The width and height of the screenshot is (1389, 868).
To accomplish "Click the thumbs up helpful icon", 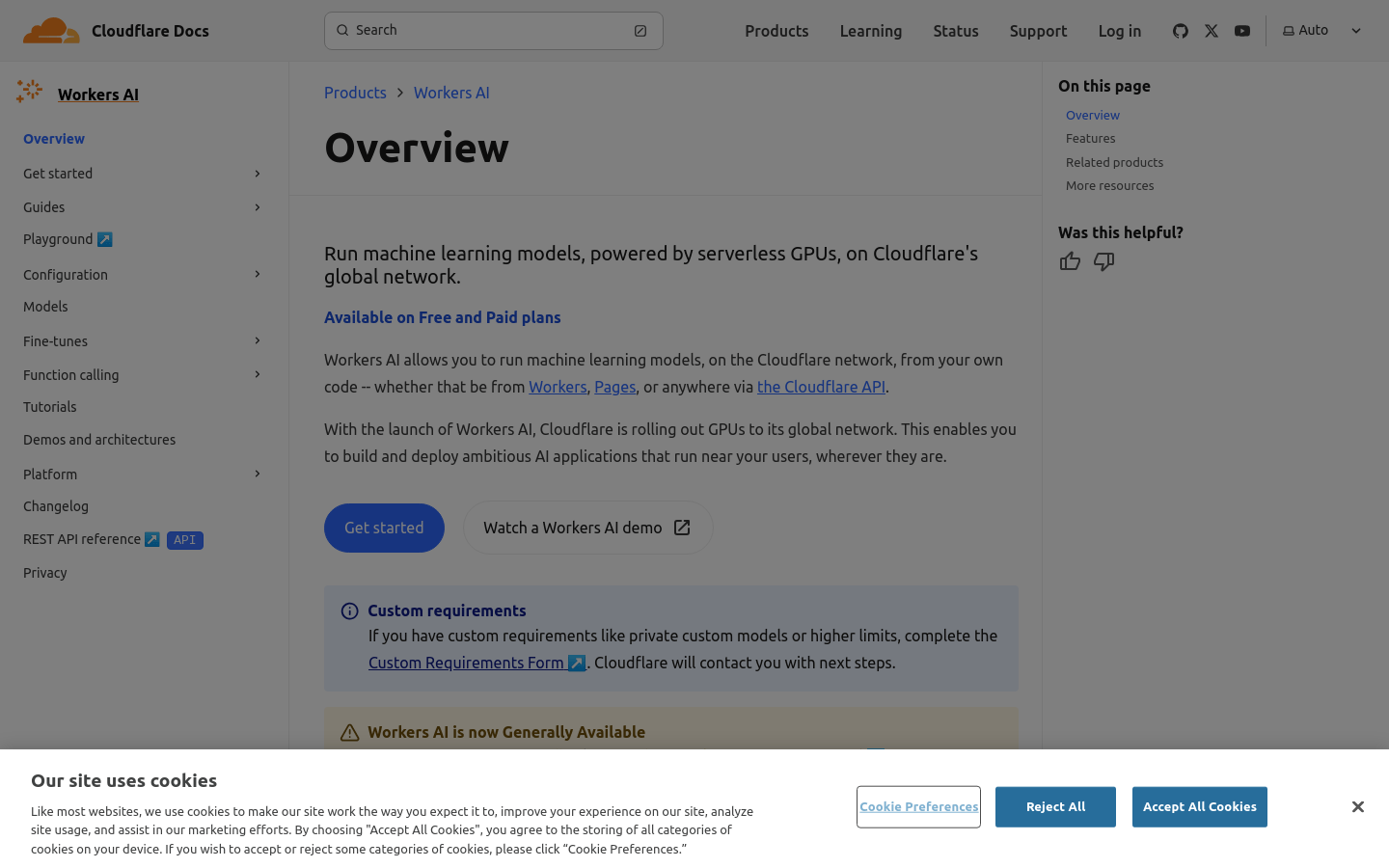I will click(1070, 261).
